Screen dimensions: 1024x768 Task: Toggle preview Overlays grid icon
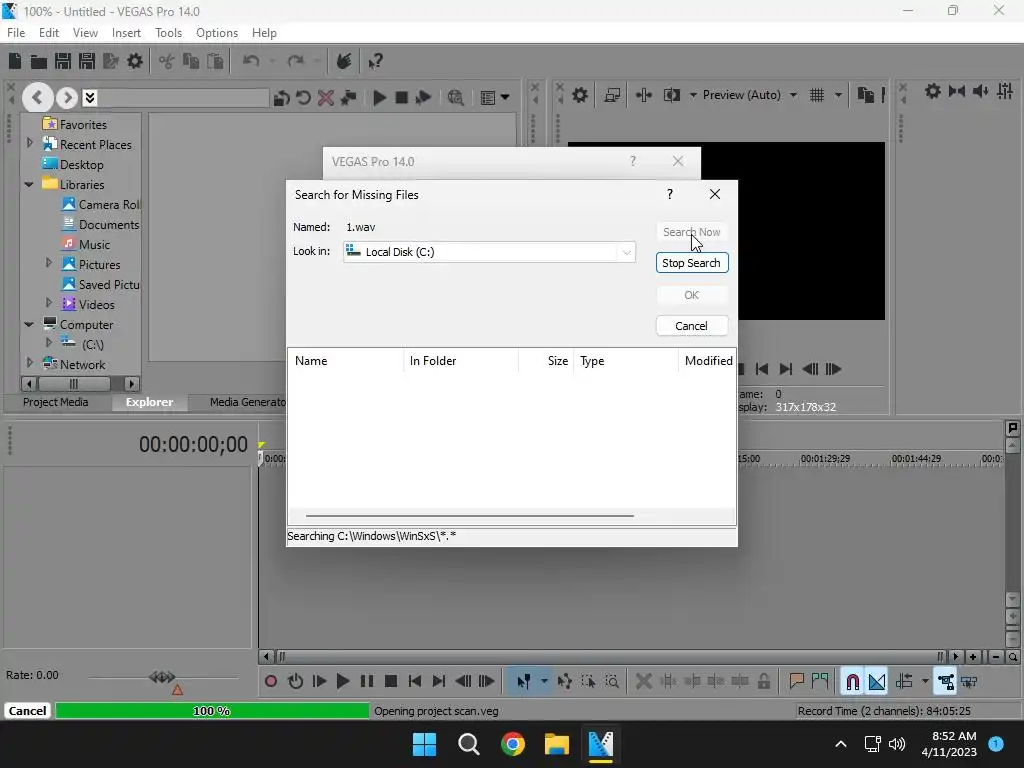(817, 95)
